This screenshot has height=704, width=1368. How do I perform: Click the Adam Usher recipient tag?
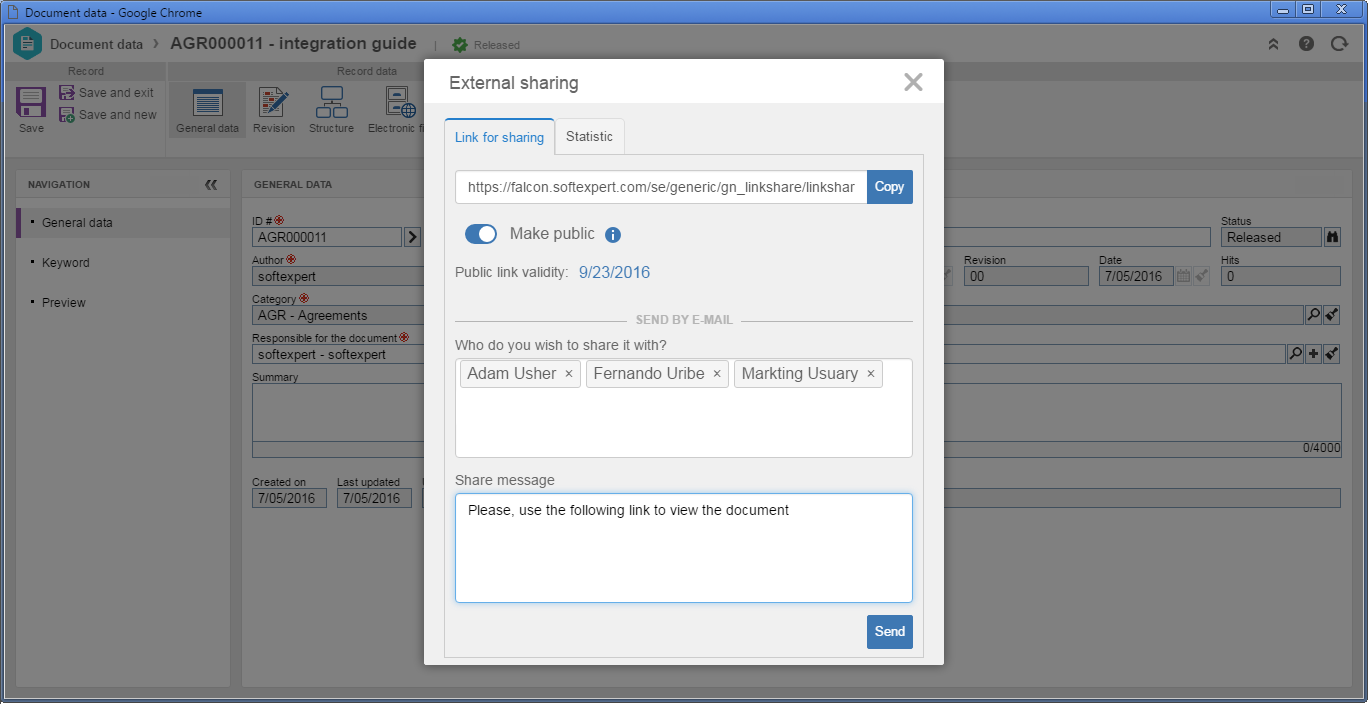coord(519,374)
